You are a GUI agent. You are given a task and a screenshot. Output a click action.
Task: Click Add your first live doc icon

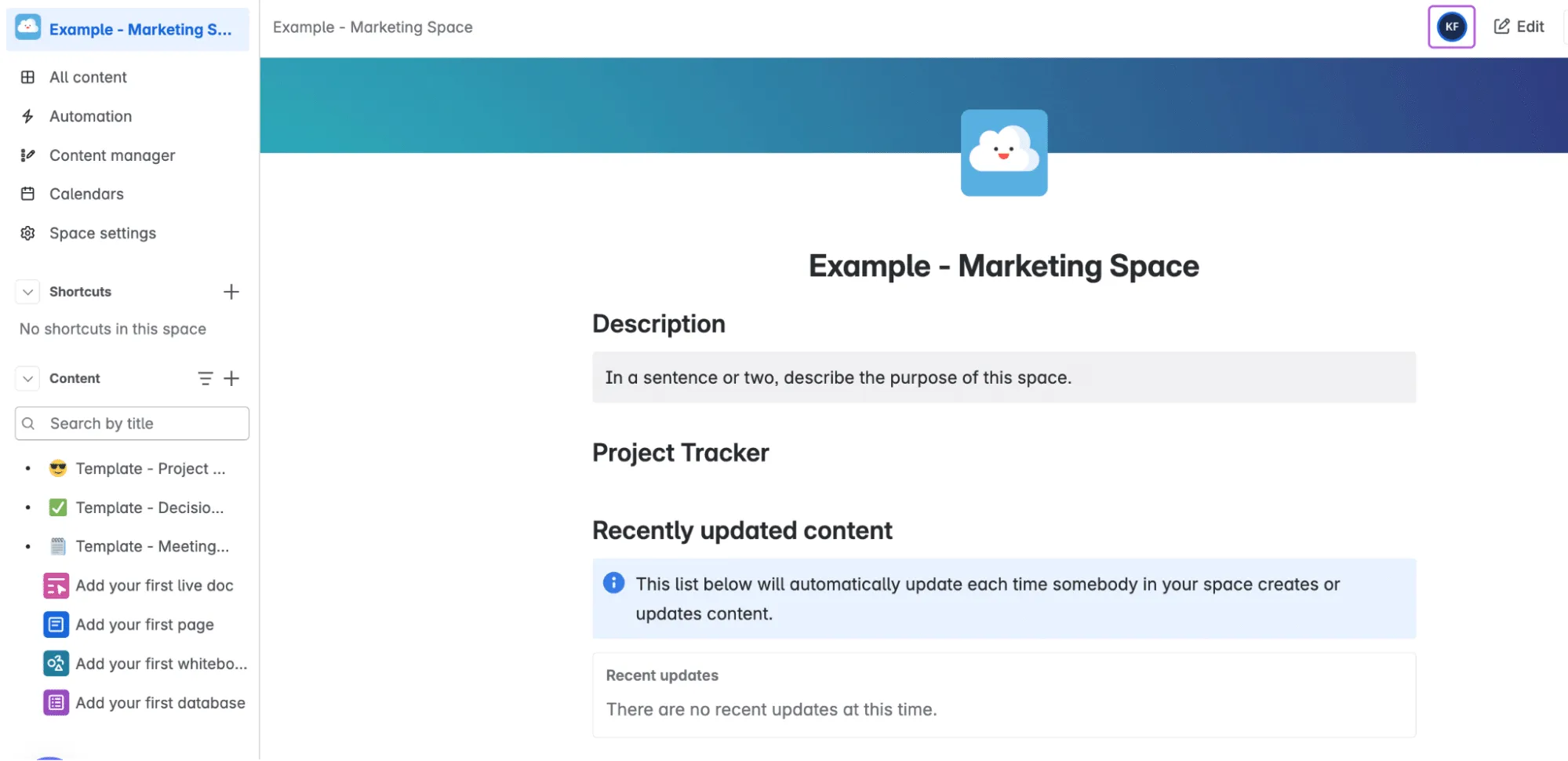pyautogui.click(x=56, y=586)
